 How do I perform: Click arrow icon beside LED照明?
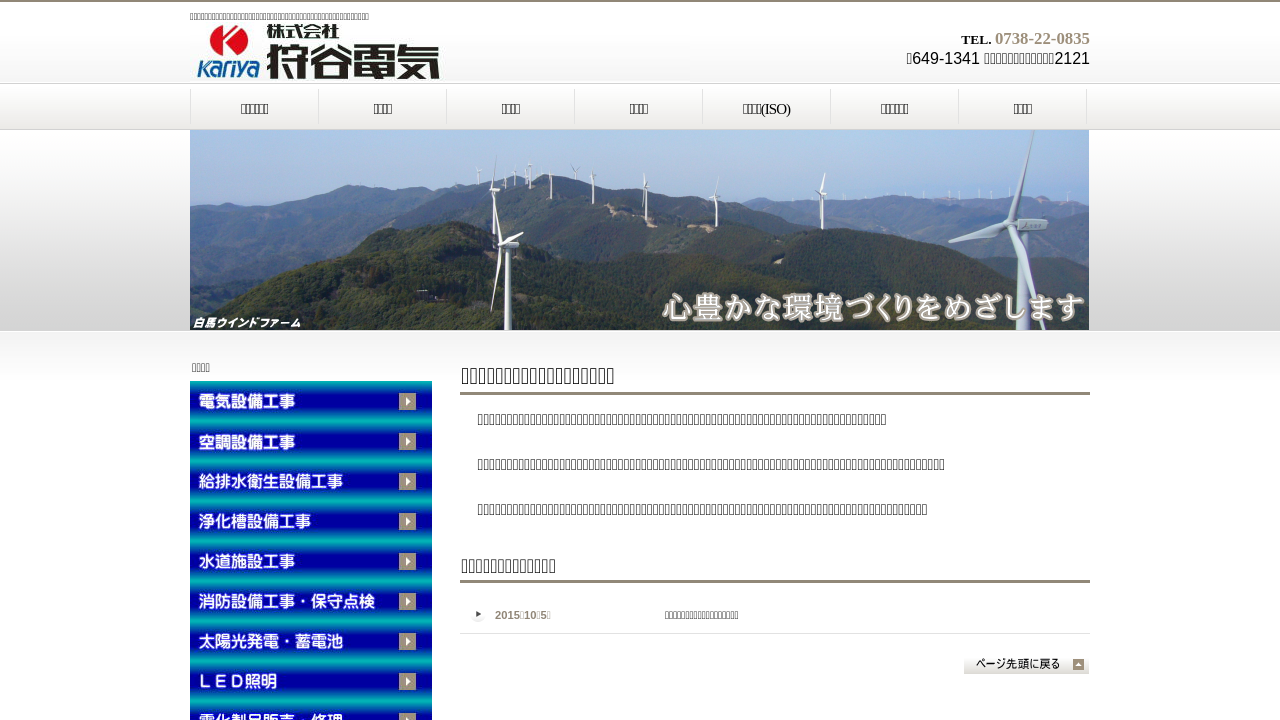point(407,682)
